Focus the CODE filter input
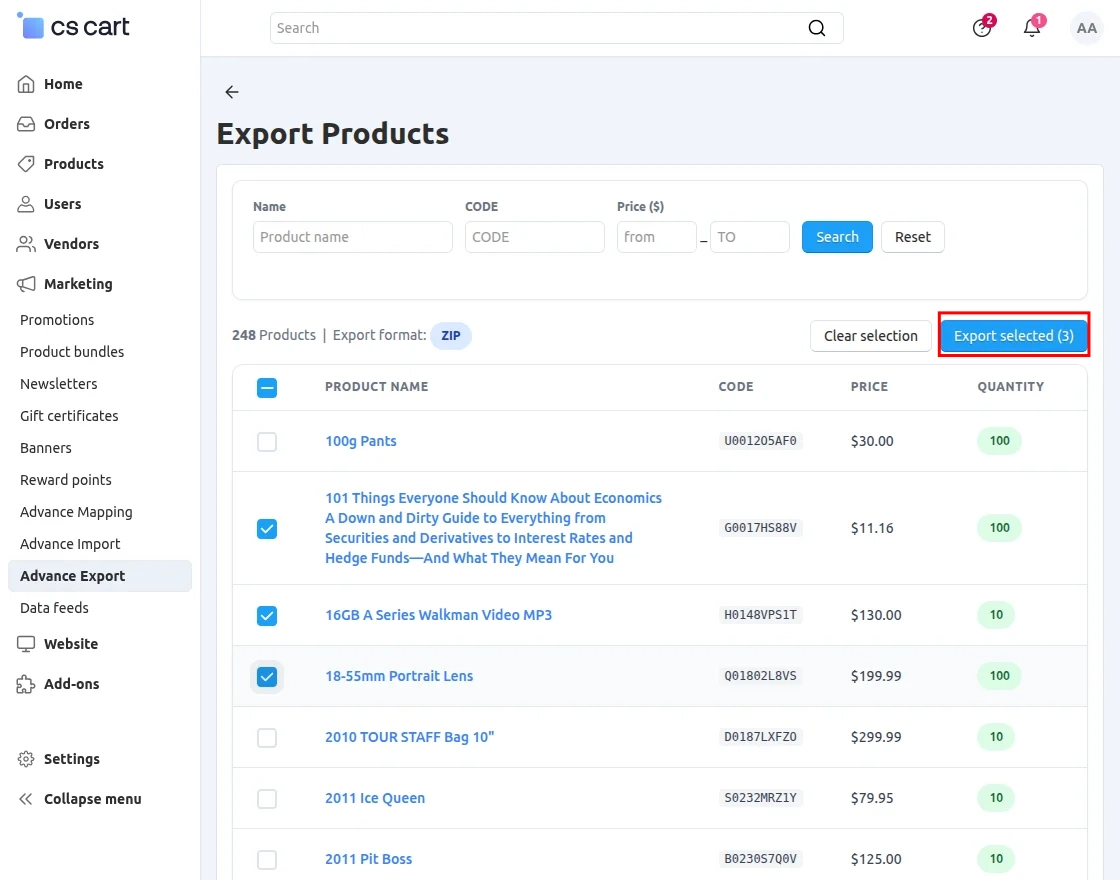 pos(535,237)
